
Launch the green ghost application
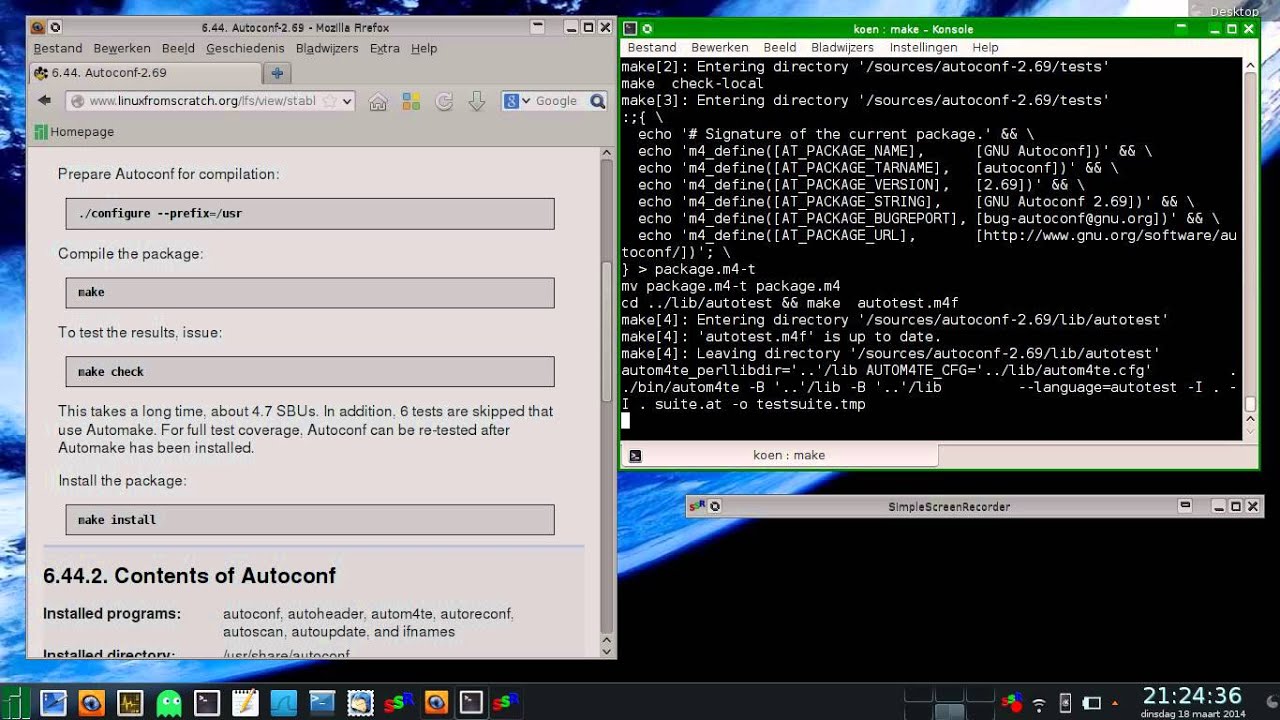pyautogui.click(x=168, y=702)
